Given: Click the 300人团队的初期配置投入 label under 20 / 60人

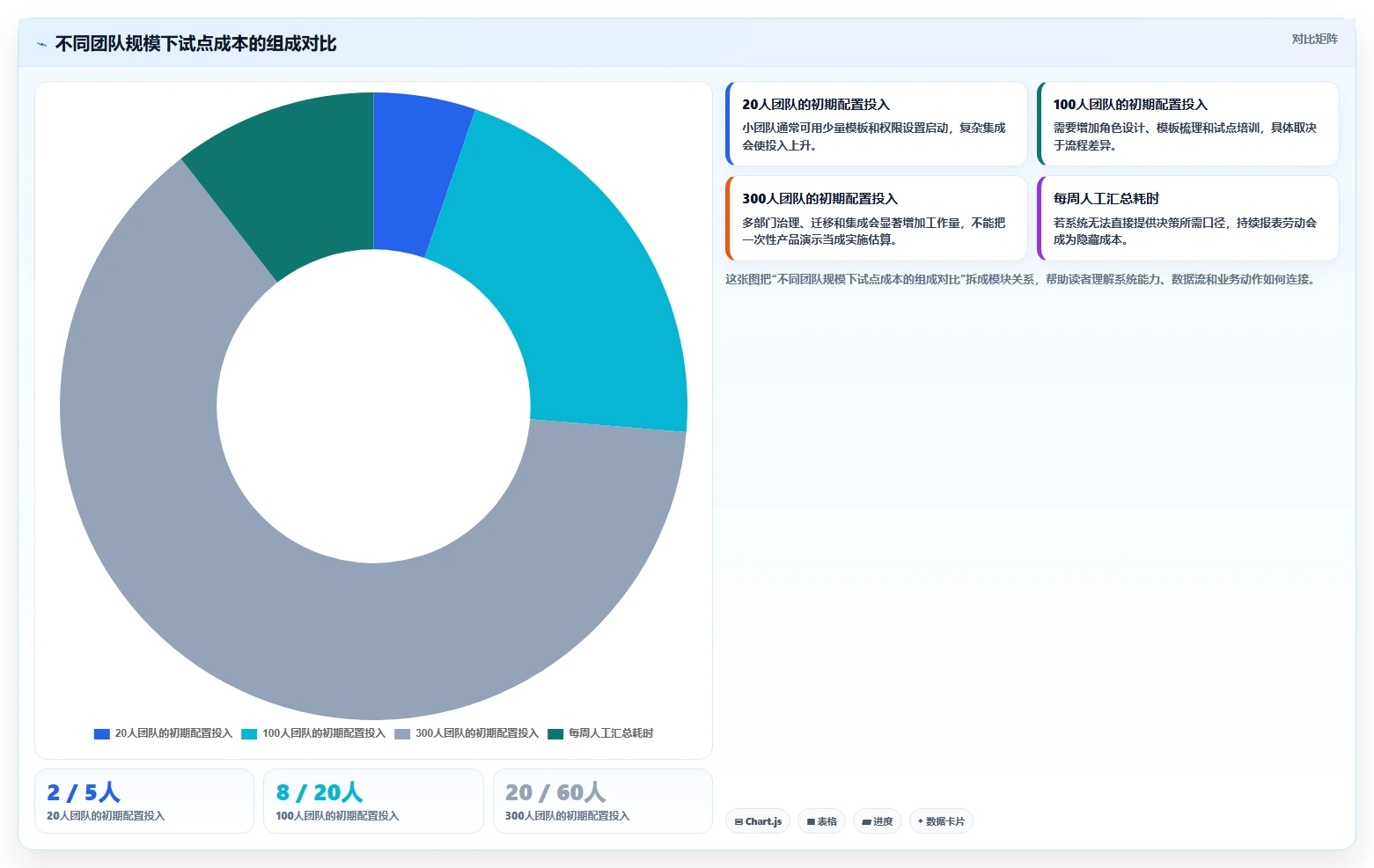Looking at the screenshot, I should point(568,816).
